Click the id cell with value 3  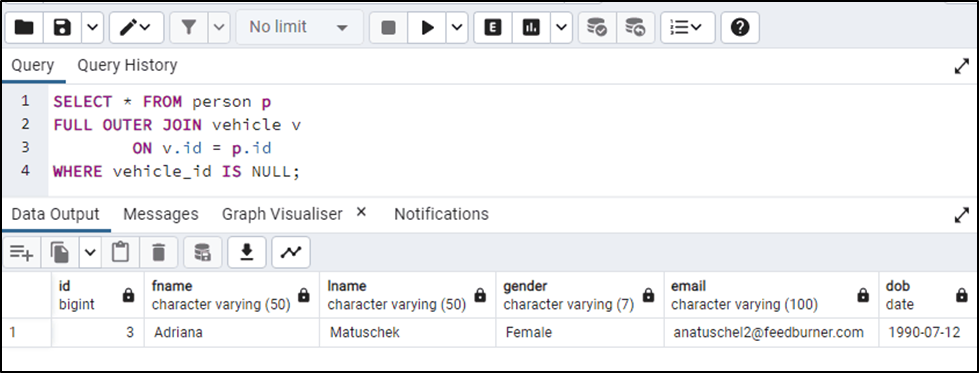[x=97, y=332]
